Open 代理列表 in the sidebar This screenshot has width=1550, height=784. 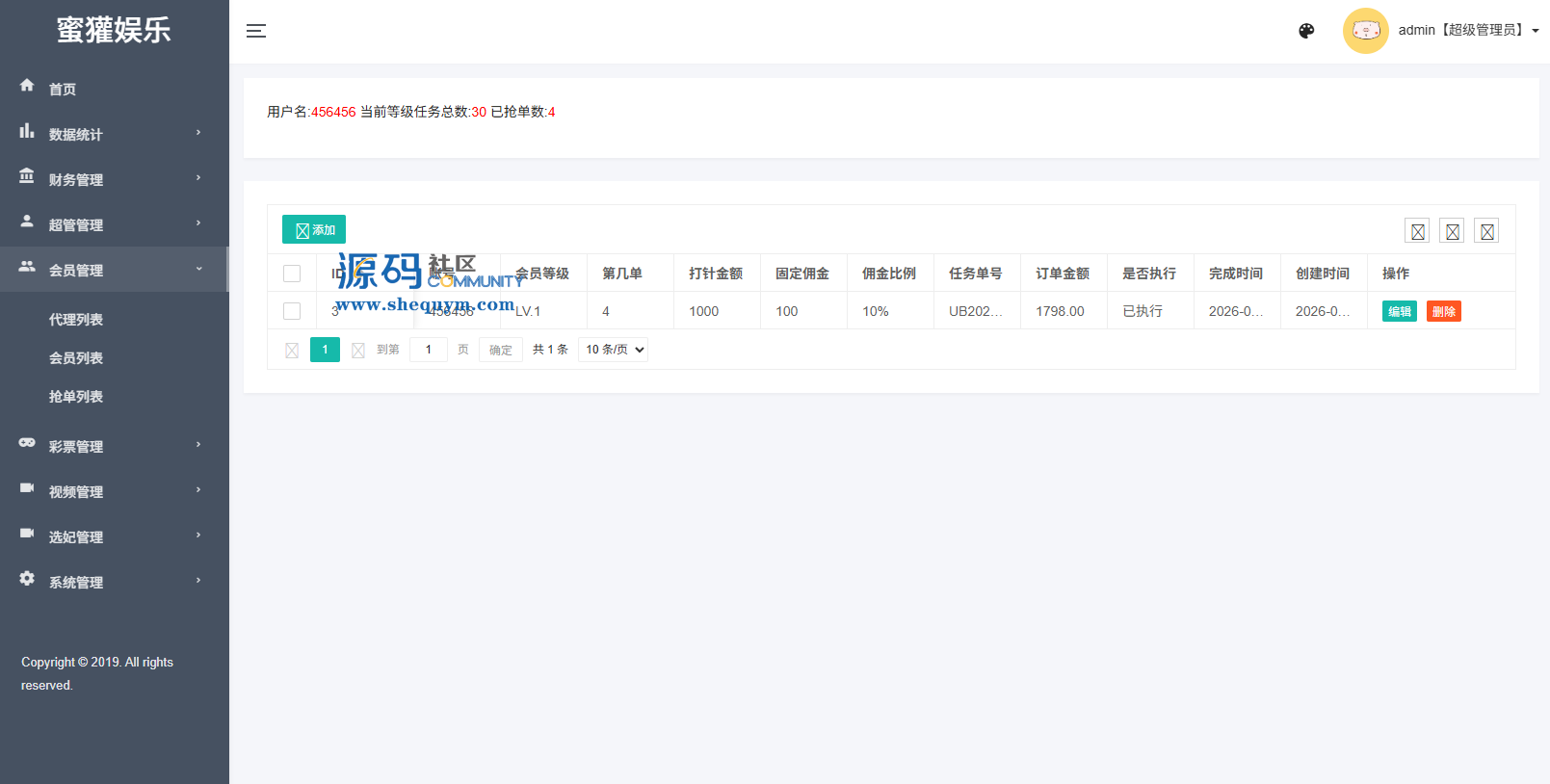click(76, 320)
